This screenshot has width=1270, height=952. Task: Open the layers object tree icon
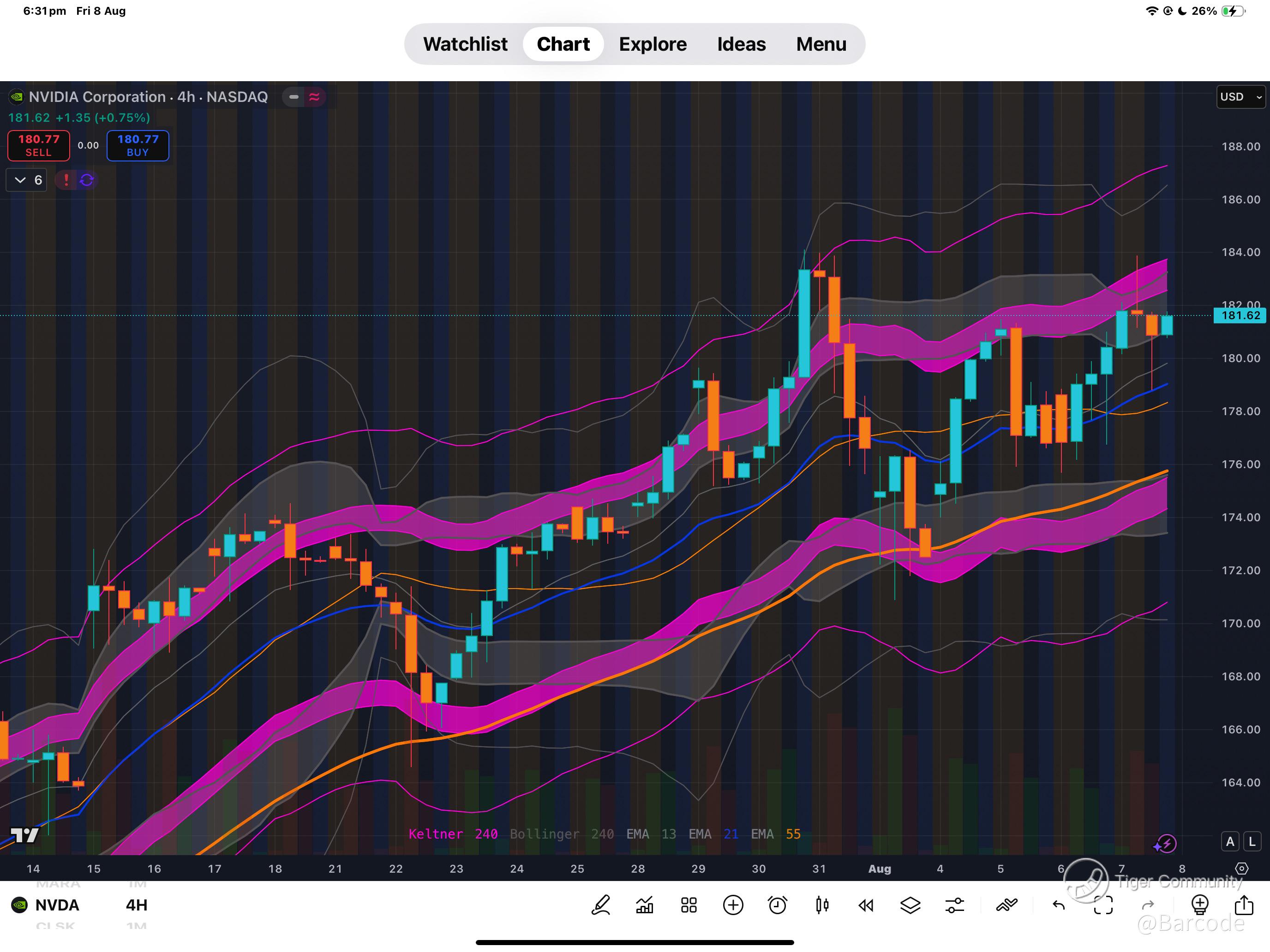pos(910,905)
